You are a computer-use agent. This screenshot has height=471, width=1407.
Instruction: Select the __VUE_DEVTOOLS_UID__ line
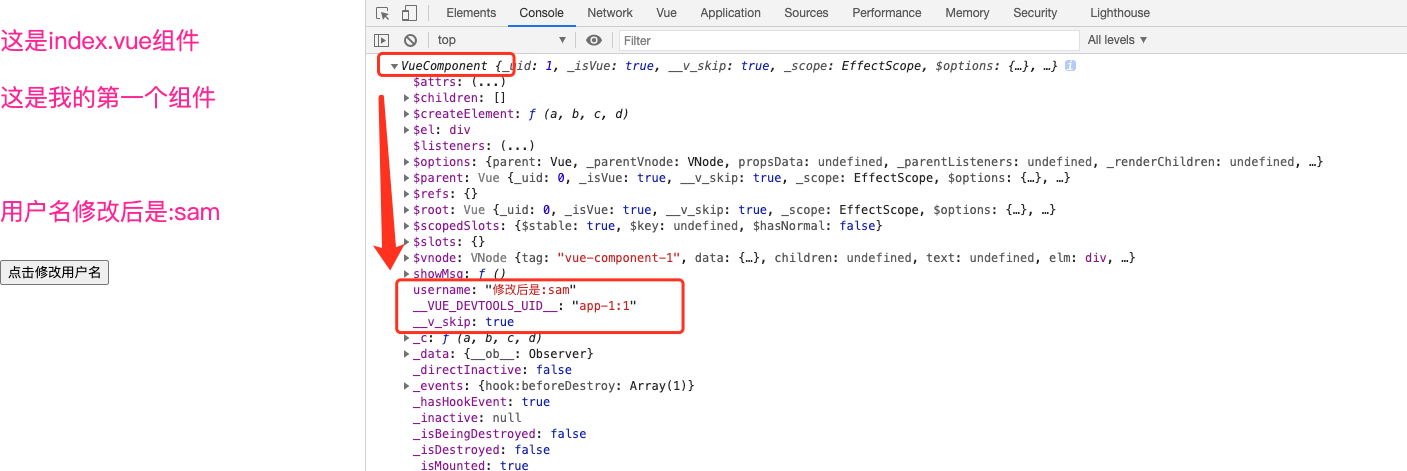coord(524,306)
